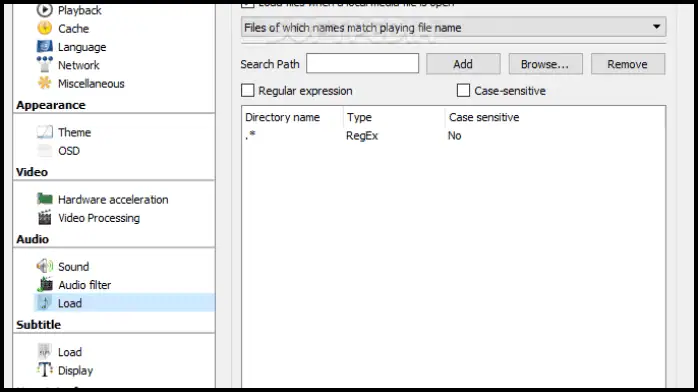
Task: Click the Add button
Action: click(x=463, y=64)
